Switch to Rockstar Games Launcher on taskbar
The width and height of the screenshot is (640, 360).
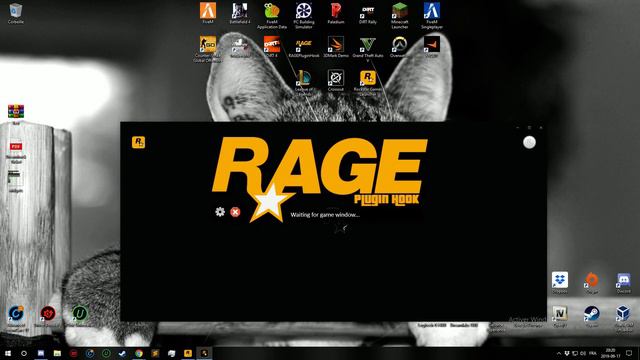[188, 353]
